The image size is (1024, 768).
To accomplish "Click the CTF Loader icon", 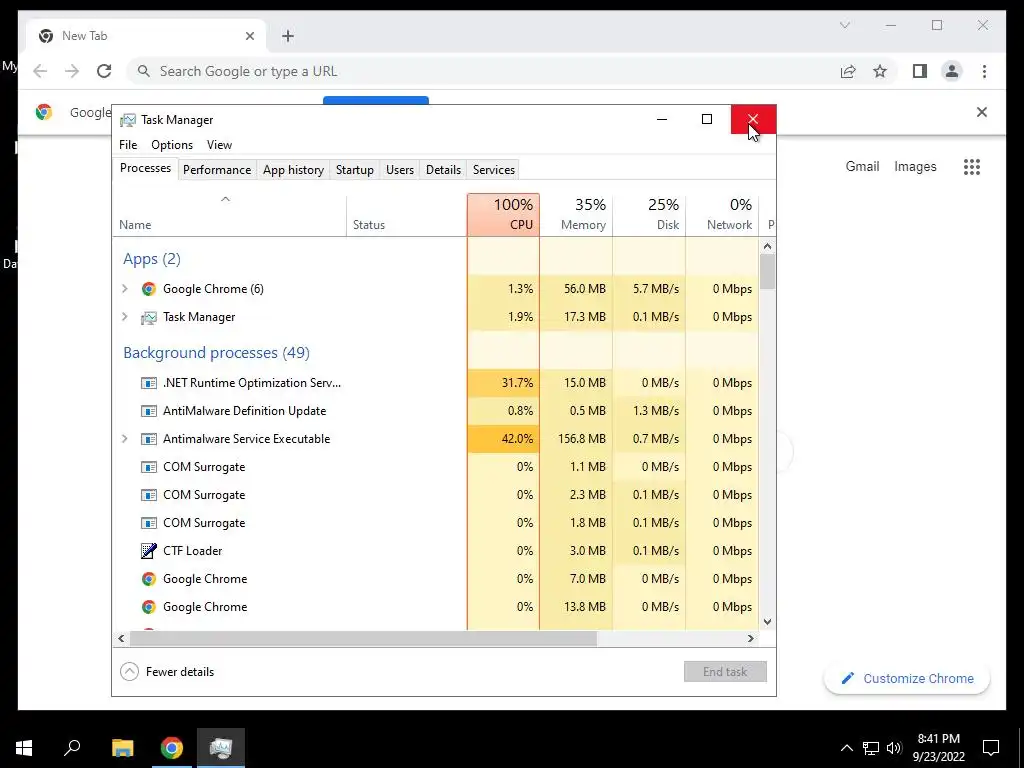I will point(149,551).
